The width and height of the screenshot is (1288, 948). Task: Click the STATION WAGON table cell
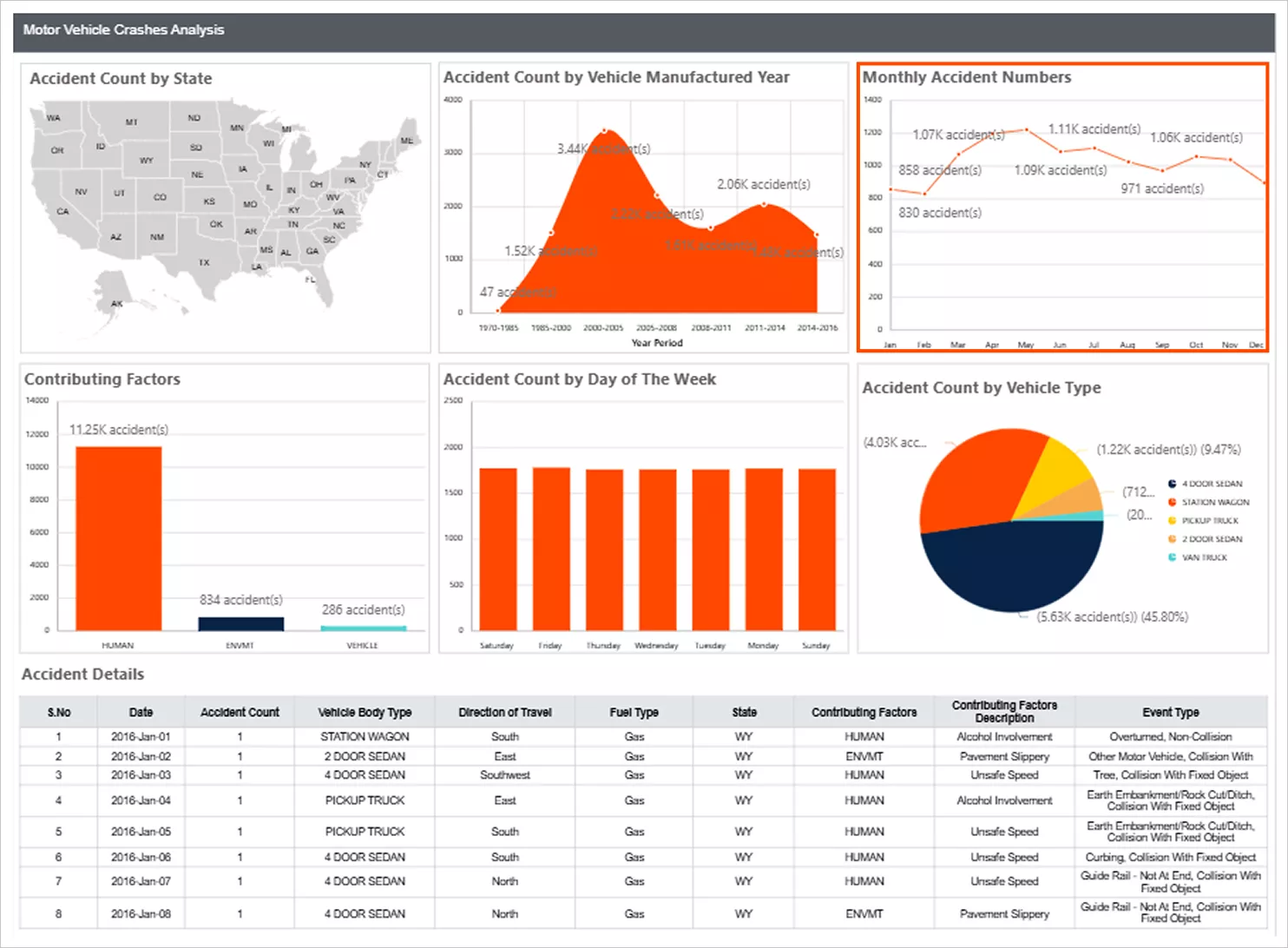365,736
